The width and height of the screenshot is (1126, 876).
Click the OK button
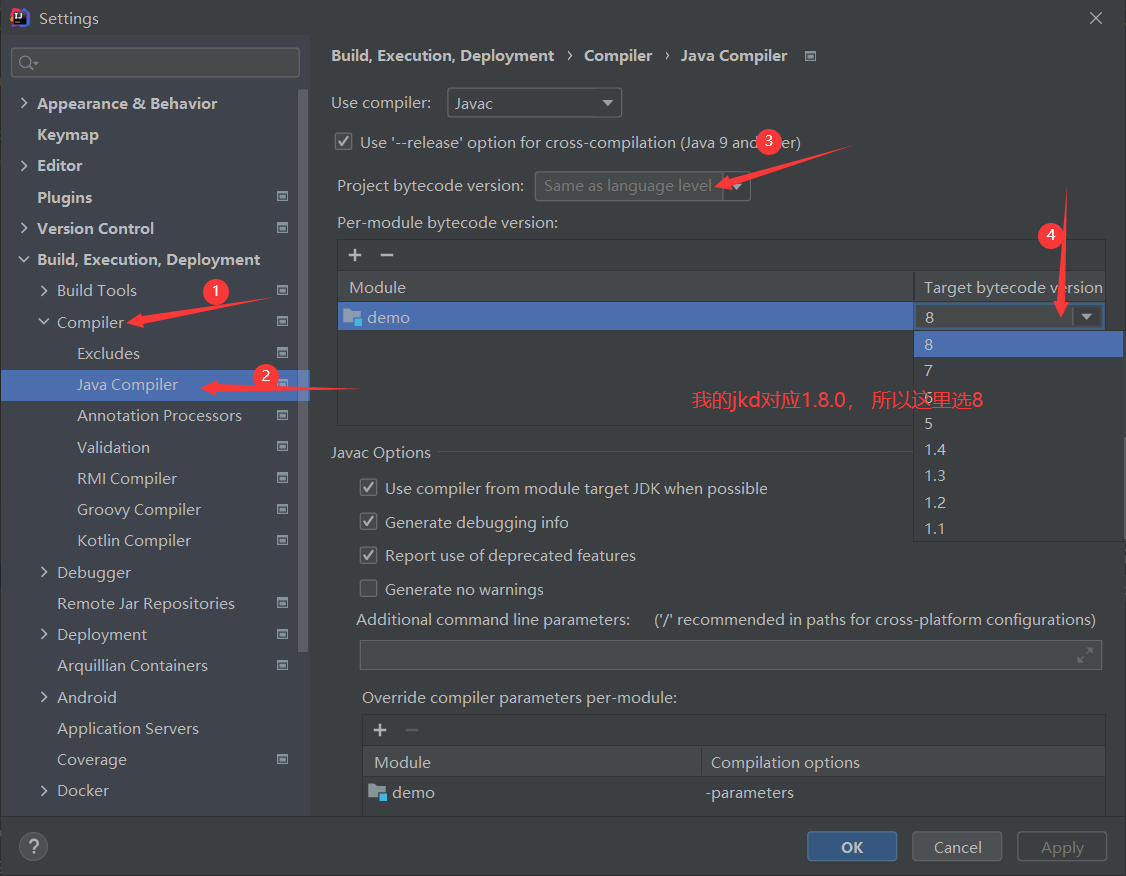[852, 847]
